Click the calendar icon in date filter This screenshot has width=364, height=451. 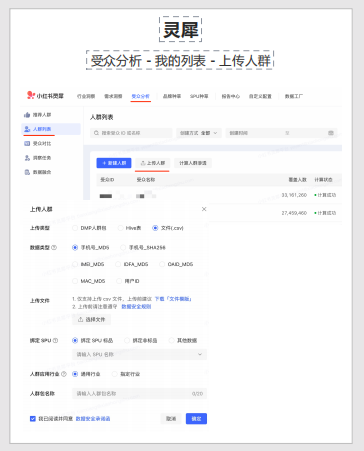[331, 133]
